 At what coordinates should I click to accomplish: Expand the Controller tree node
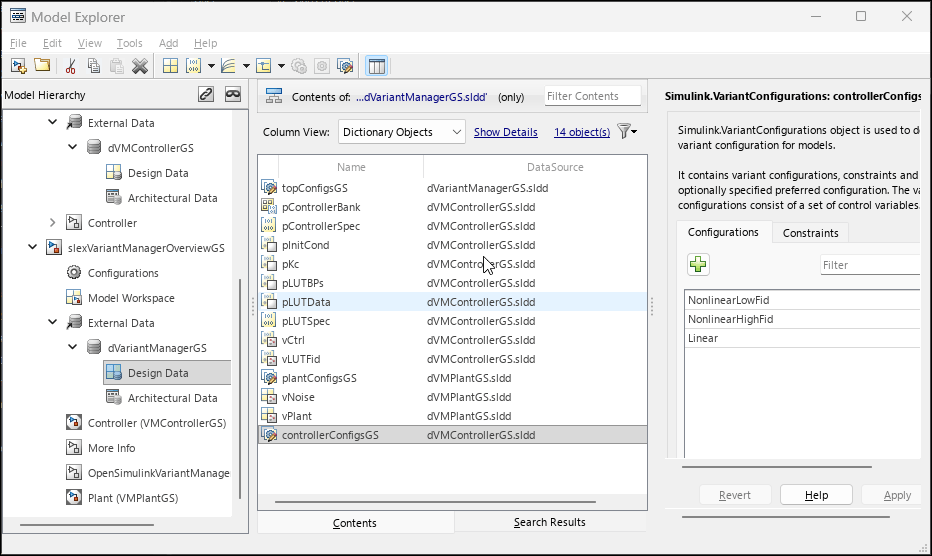point(52,222)
